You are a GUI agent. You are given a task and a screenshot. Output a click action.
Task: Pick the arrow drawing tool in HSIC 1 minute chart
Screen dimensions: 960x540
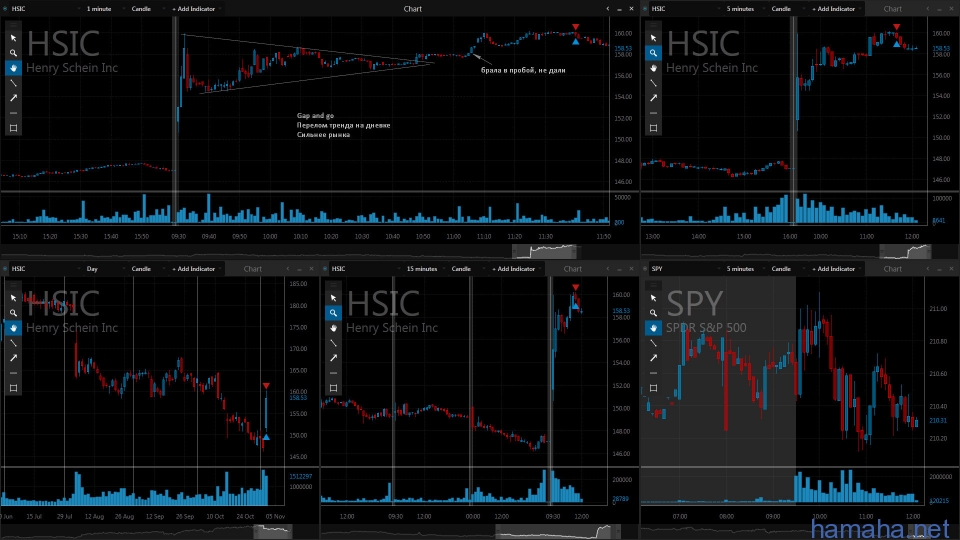tap(13, 98)
